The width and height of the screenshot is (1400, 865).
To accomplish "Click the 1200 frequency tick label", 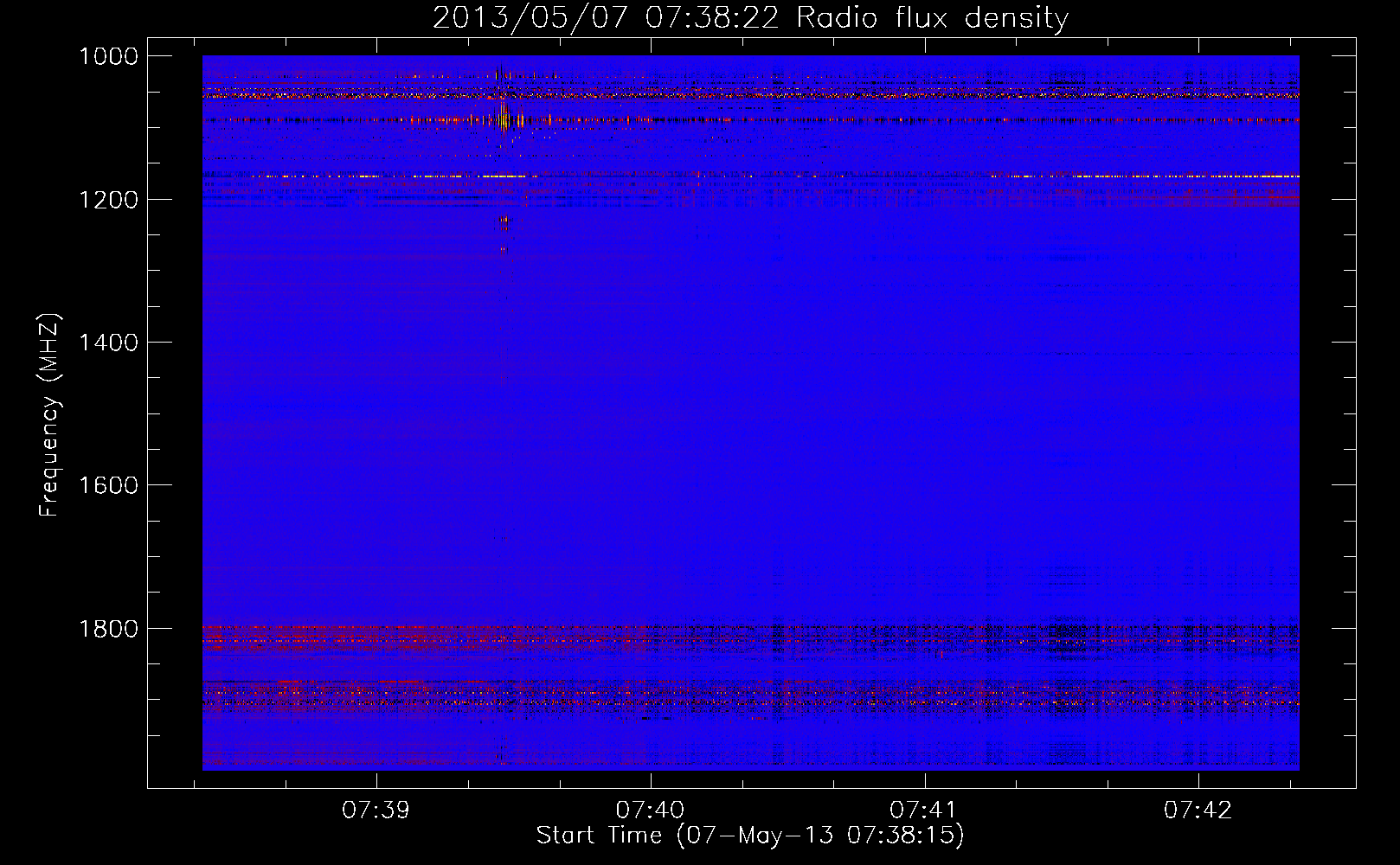I will pyautogui.click(x=109, y=200).
